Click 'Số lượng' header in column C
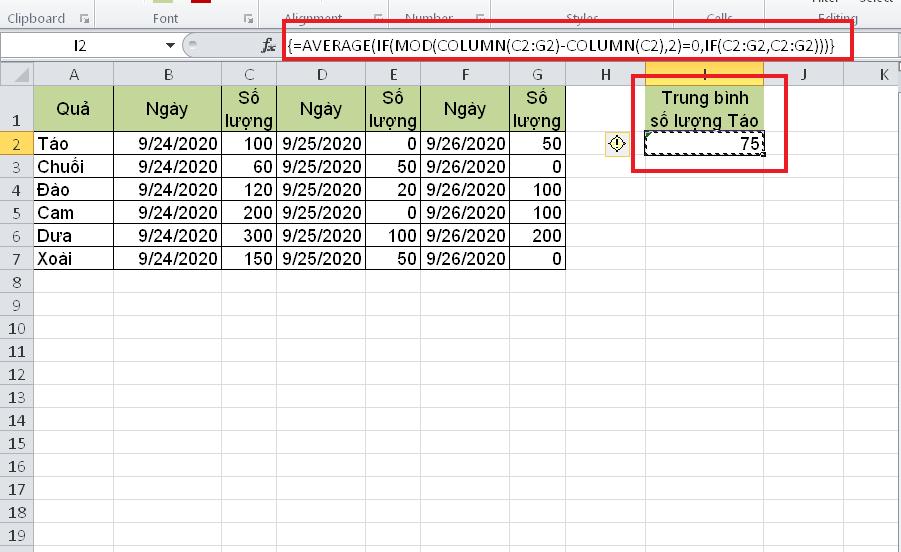 (x=249, y=109)
